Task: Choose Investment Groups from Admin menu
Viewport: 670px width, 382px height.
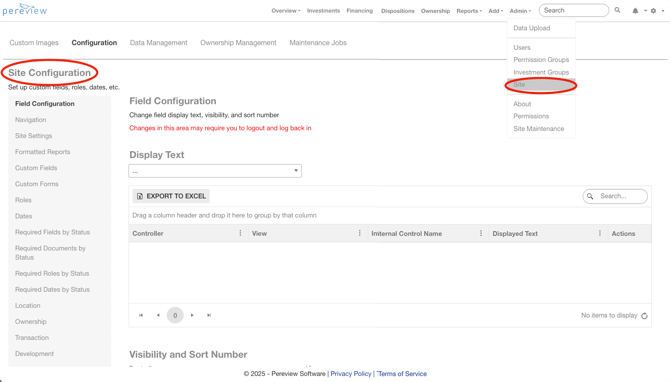Action: [x=541, y=72]
